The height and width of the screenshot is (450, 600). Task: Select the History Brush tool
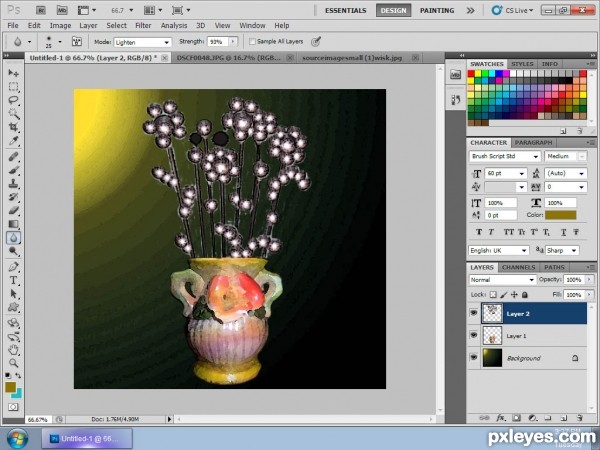click(x=13, y=197)
